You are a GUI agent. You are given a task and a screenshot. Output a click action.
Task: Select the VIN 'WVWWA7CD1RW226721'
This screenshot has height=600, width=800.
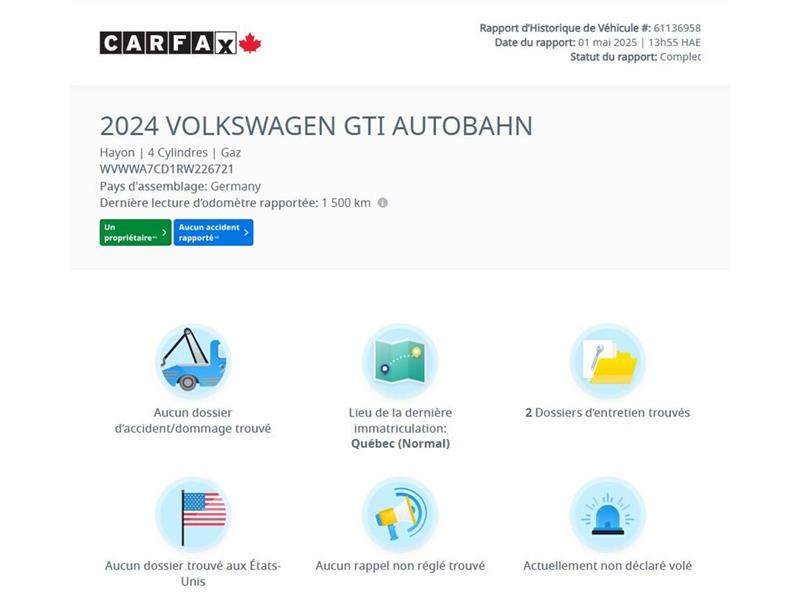point(166,169)
